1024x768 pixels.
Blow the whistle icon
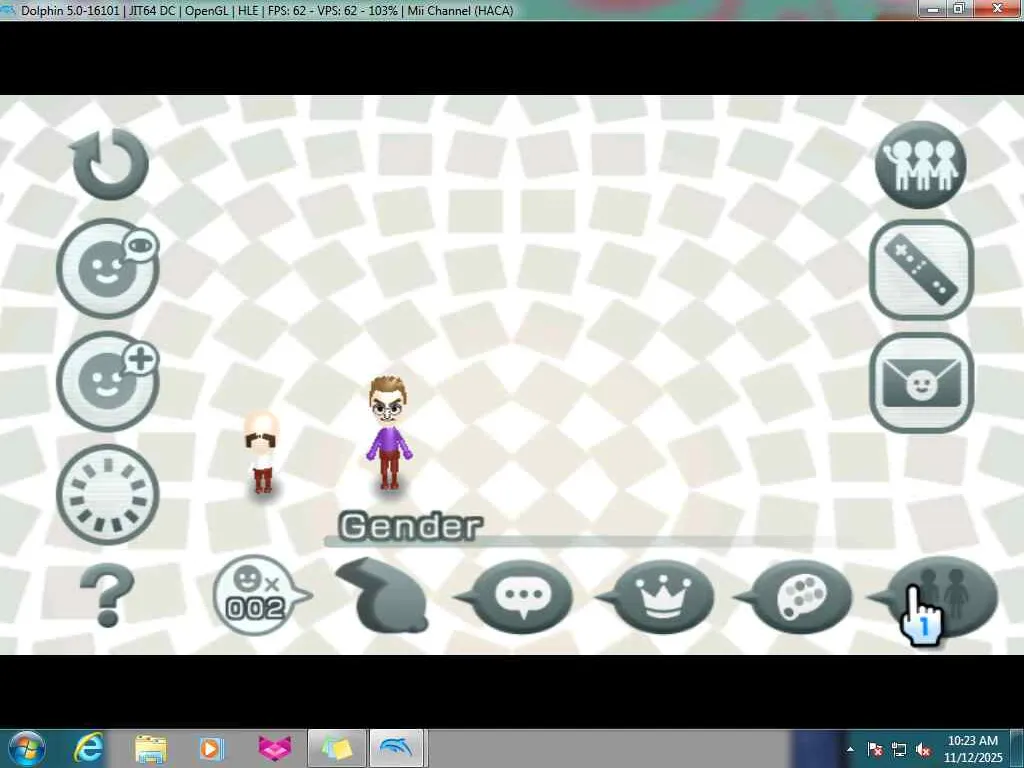pyautogui.click(x=382, y=595)
